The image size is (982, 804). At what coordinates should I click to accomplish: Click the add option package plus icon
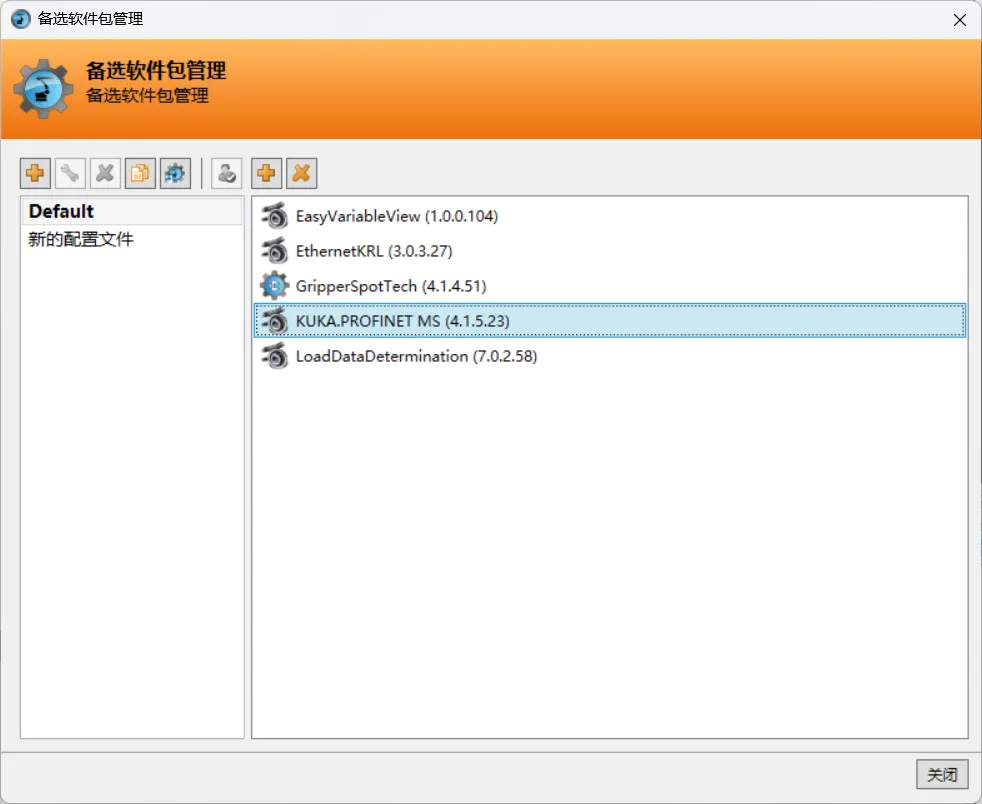[267, 173]
